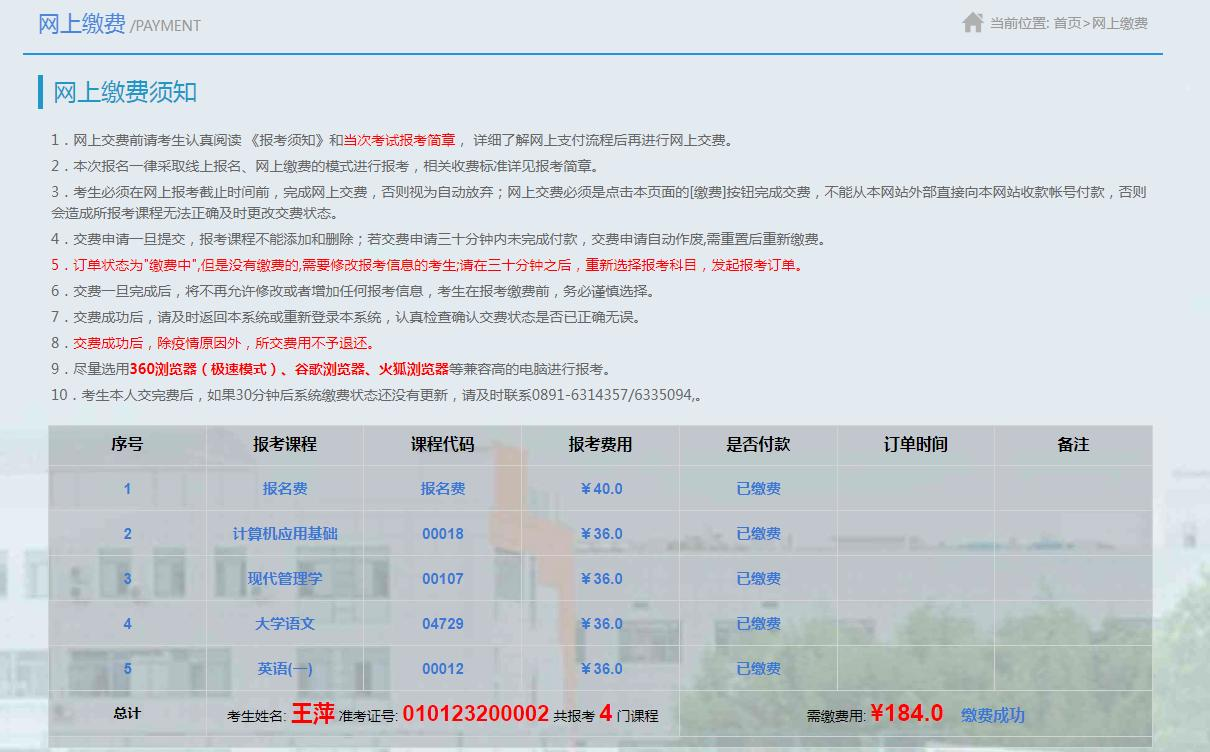
Task: Select the 计算机应用基础 course row
Action: 285,534
